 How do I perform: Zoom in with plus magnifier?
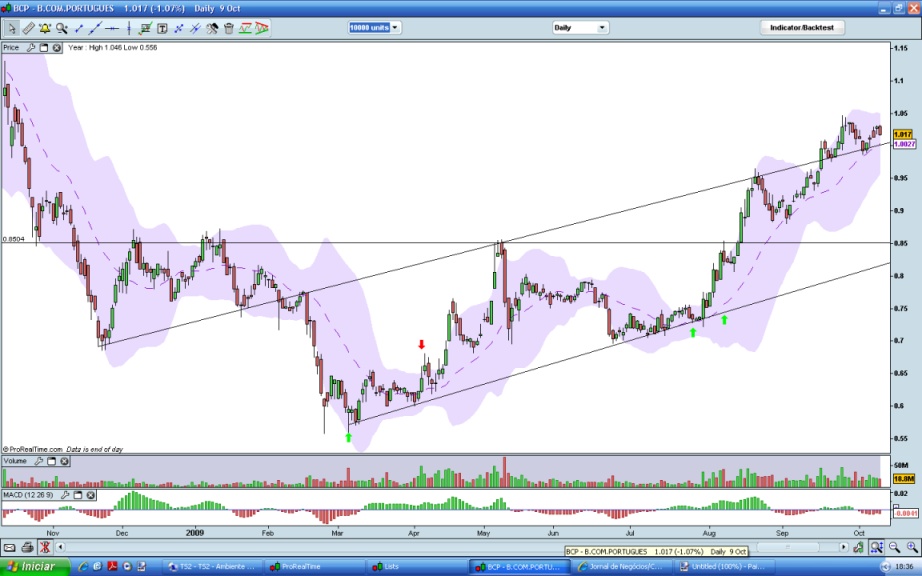(912, 548)
